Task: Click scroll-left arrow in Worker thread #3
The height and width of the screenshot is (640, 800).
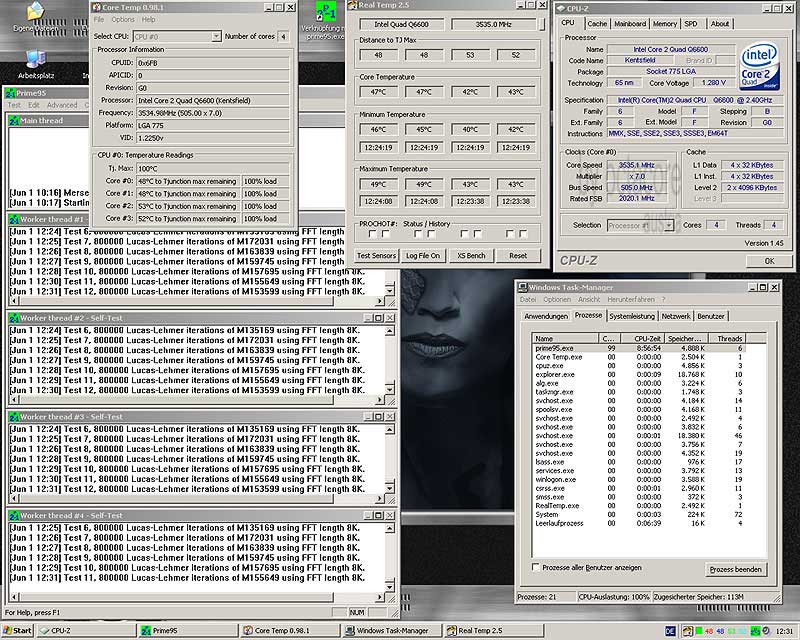Action: (x=14, y=498)
